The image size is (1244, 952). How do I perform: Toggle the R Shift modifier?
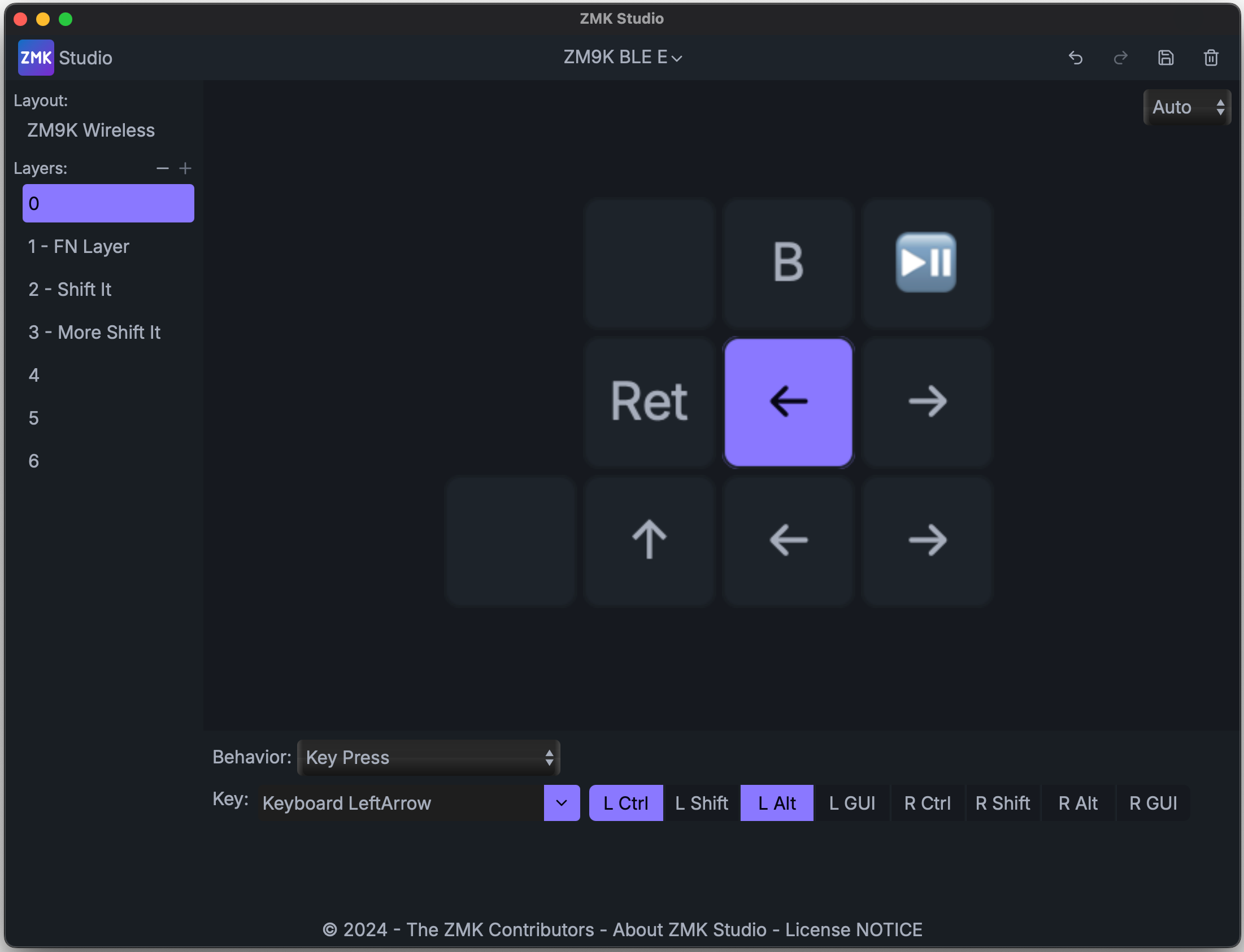point(1002,803)
